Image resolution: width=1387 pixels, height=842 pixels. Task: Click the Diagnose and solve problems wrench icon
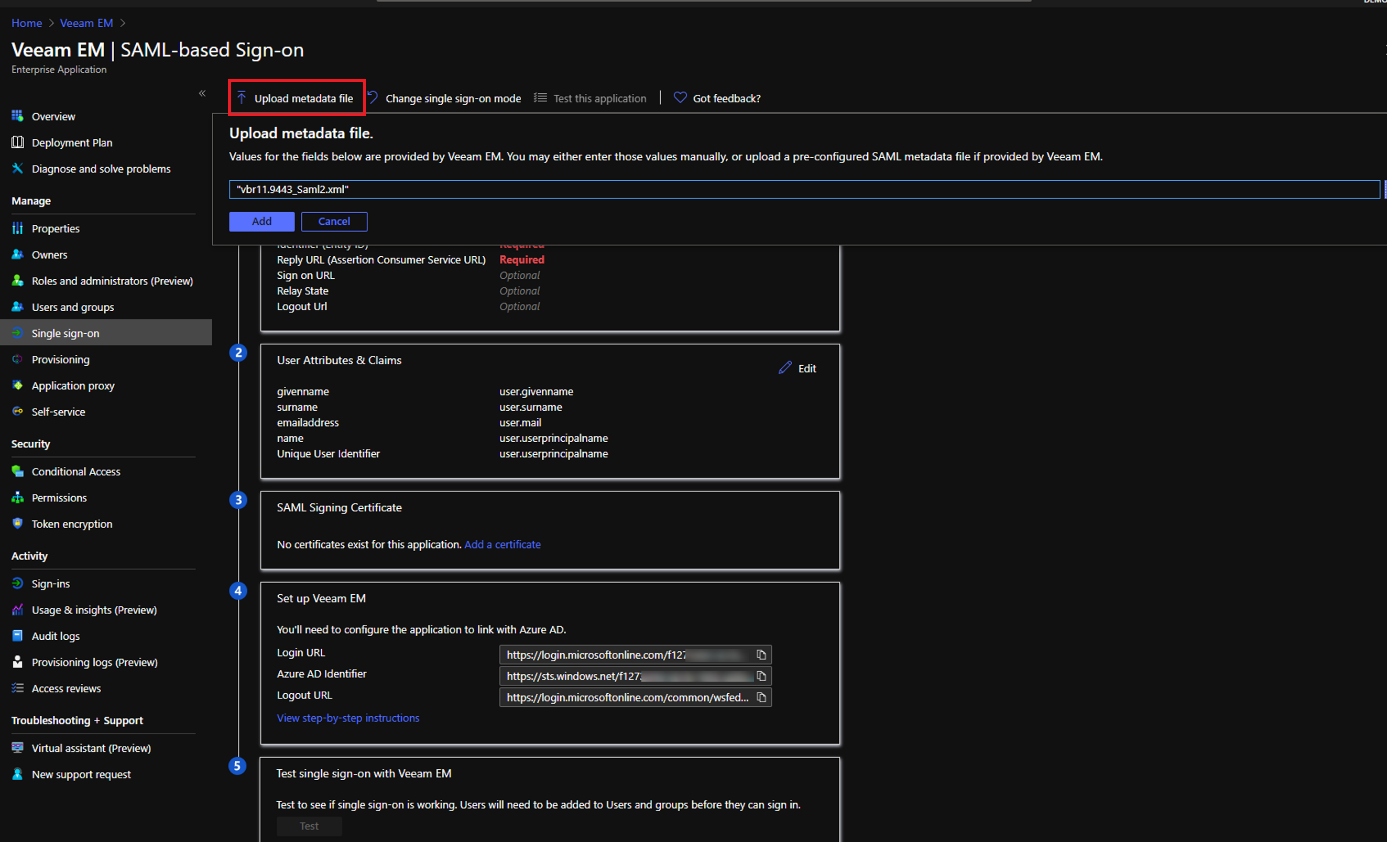pos(17,168)
